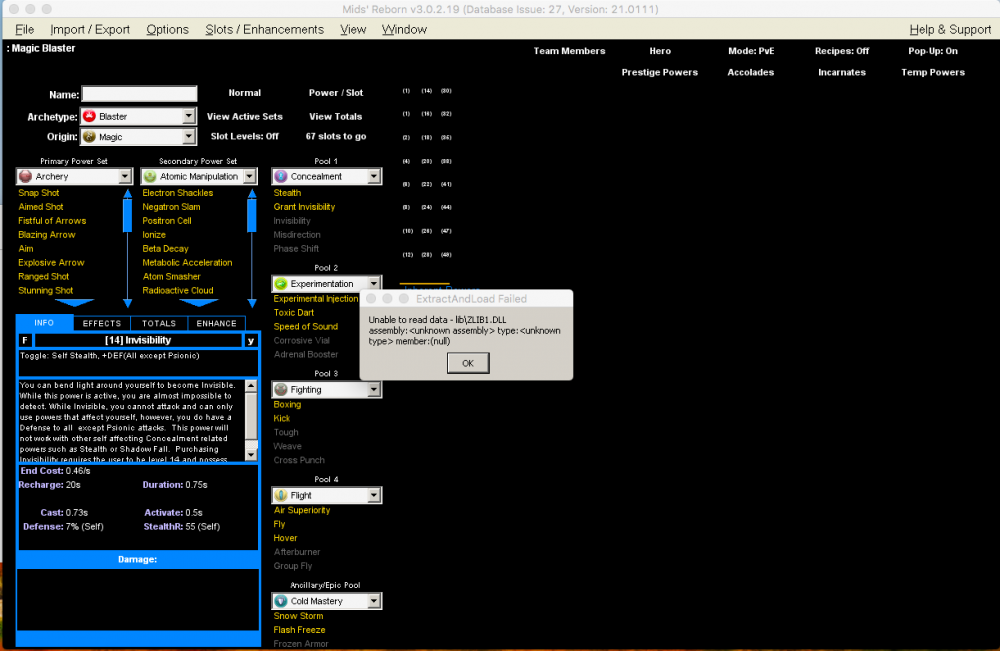Open the Archetype dropdown arrow
1000x651 pixels.
[189, 117]
